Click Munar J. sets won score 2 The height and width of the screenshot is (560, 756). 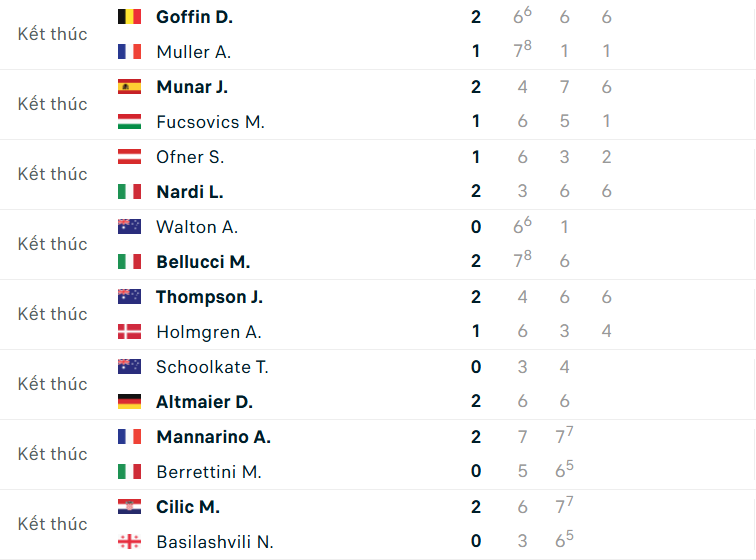point(476,87)
